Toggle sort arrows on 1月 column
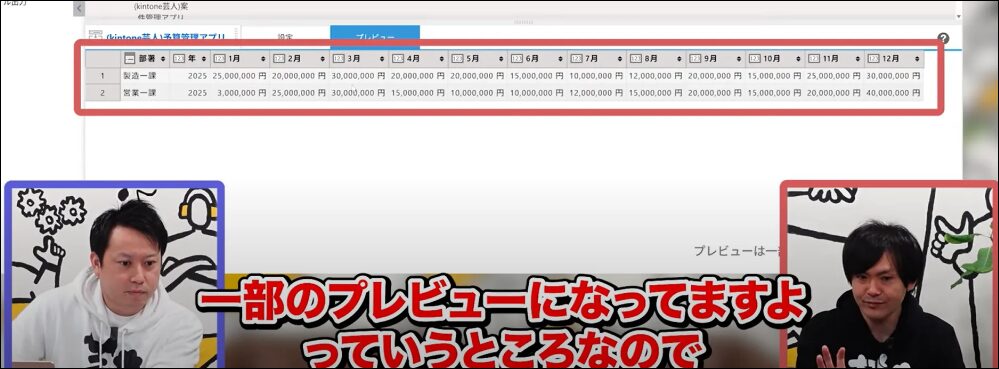This screenshot has width=999, height=369. click(x=263, y=59)
